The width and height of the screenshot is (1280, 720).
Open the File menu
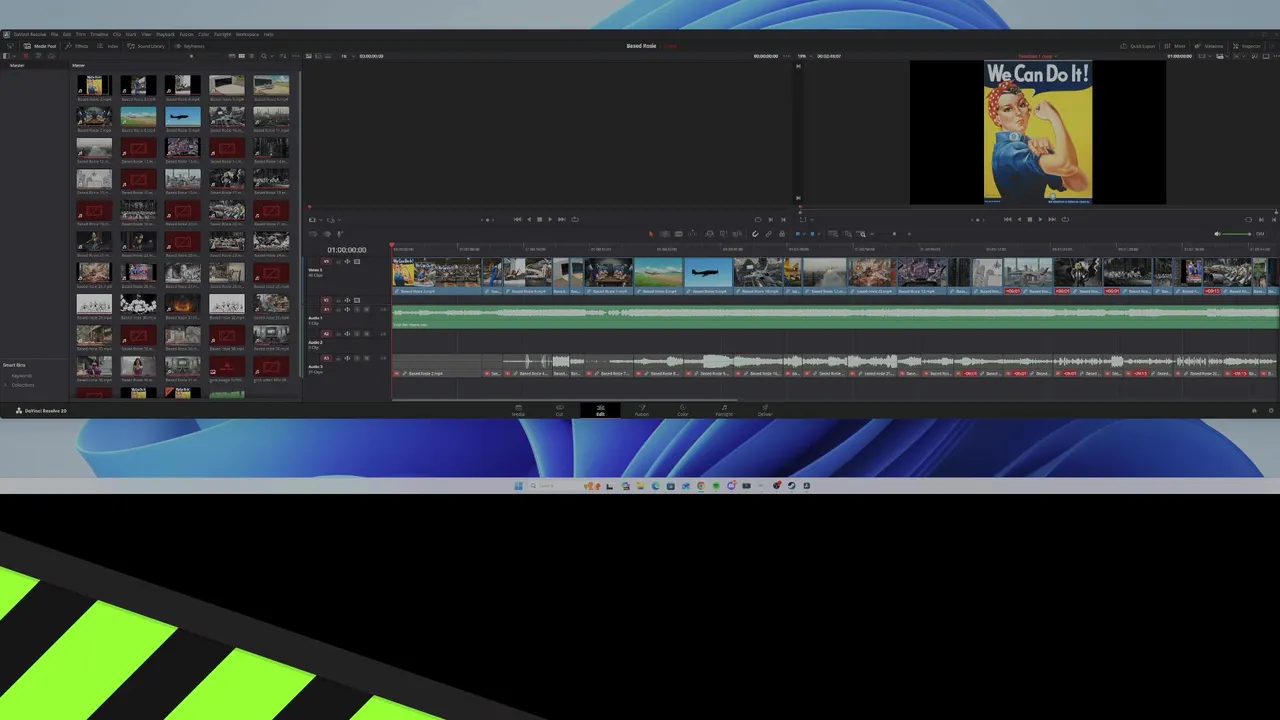coord(54,34)
